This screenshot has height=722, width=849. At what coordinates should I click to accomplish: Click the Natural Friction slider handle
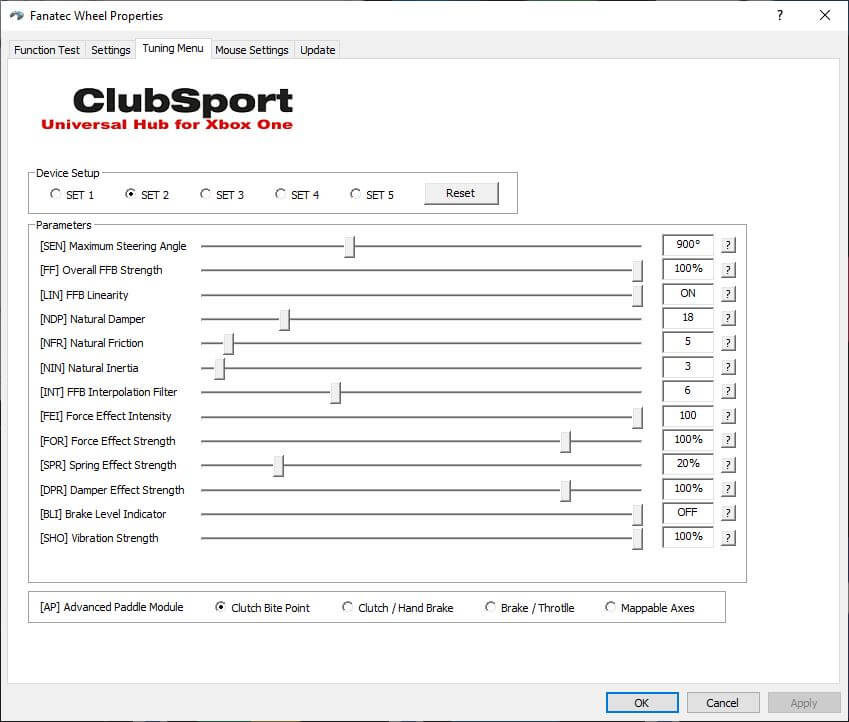click(x=228, y=343)
